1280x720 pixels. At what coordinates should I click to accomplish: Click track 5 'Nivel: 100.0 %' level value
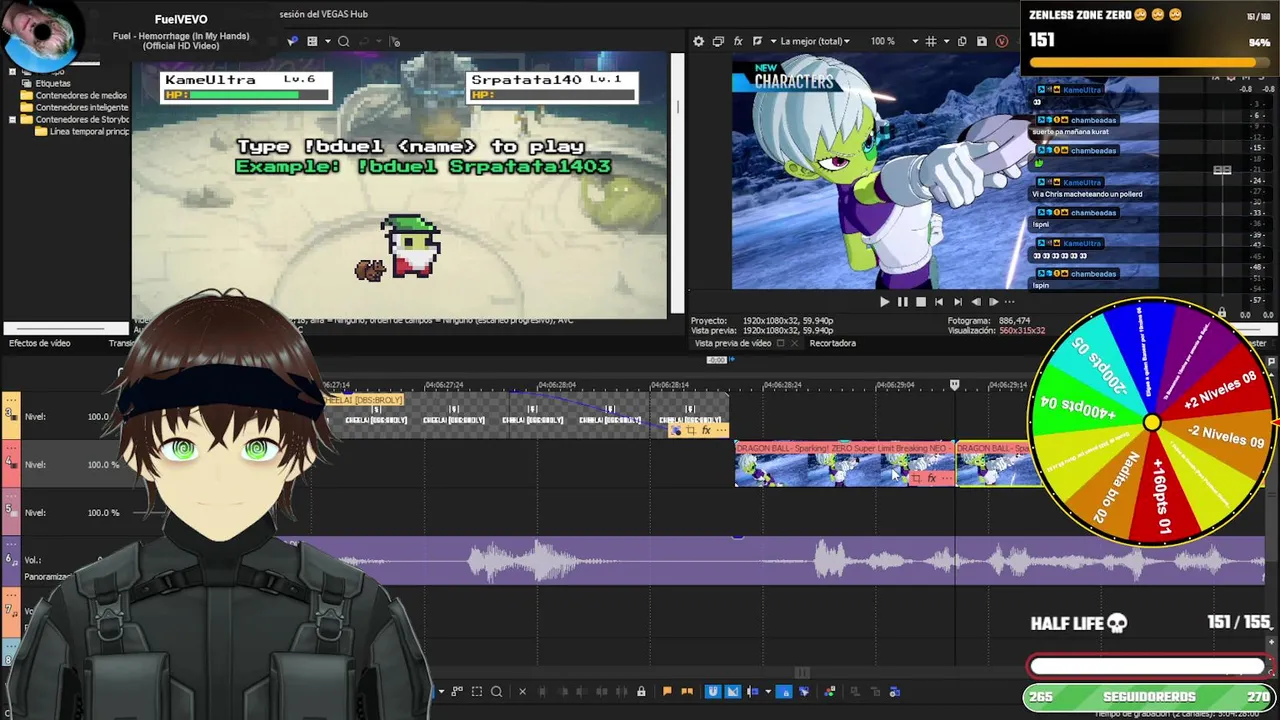(102, 513)
